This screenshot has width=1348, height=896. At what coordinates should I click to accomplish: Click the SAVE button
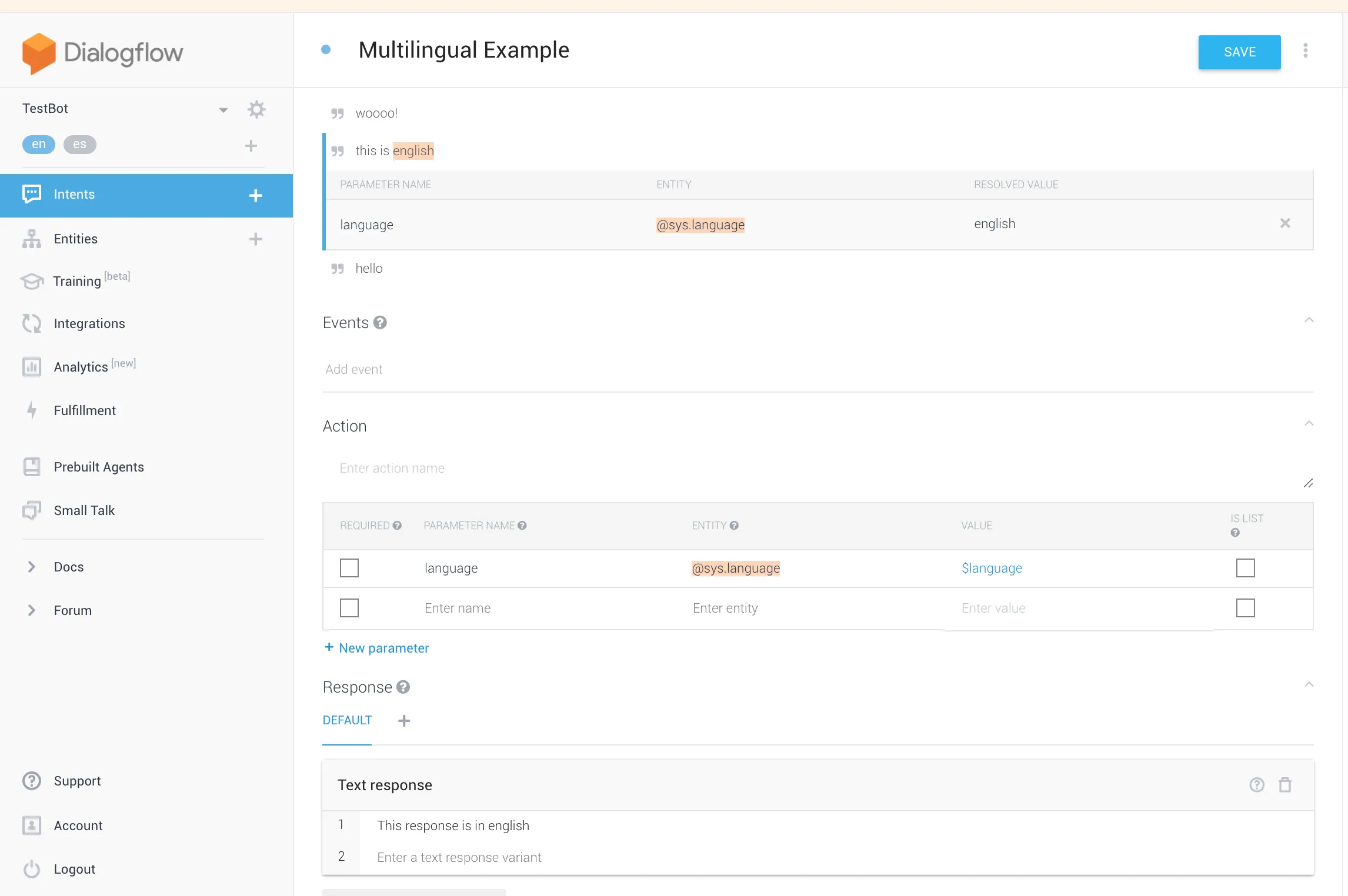[x=1239, y=52]
